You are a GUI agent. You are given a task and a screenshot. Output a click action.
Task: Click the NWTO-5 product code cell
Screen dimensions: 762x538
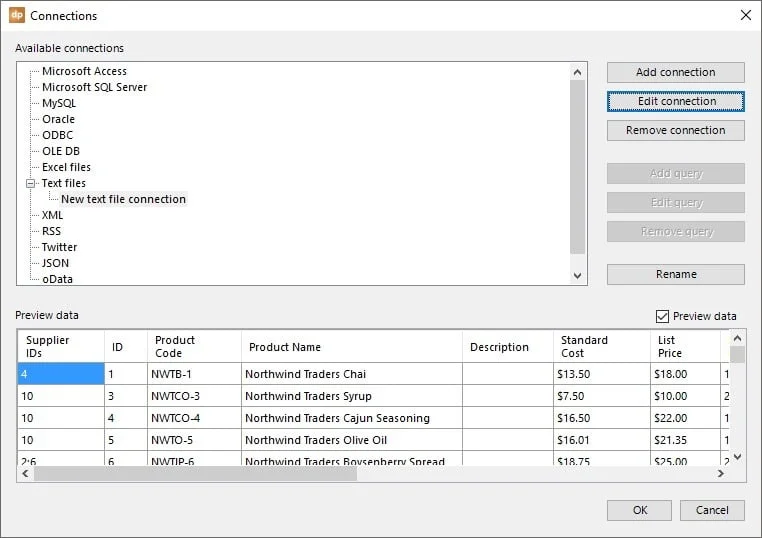(x=194, y=439)
